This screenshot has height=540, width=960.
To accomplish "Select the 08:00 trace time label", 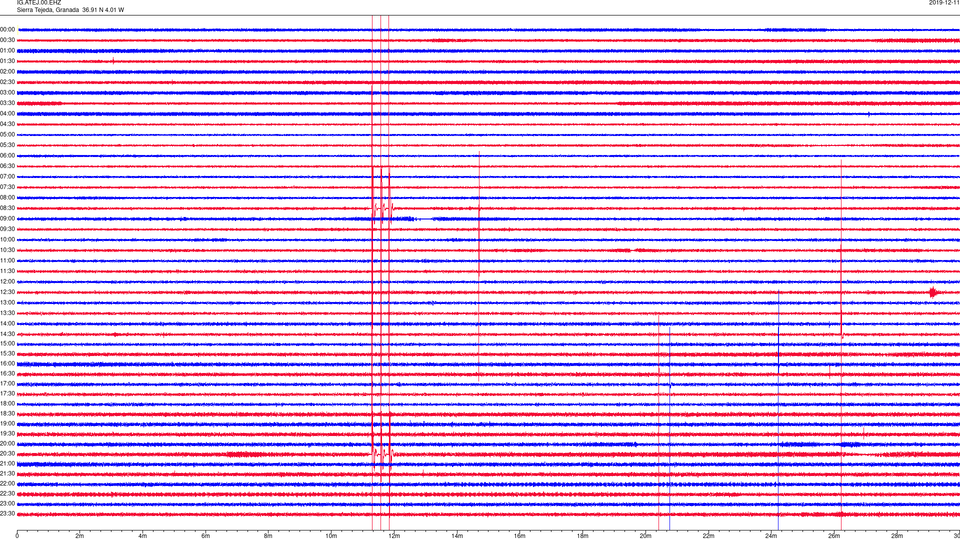I will pyautogui.click(x=7, y=198).
